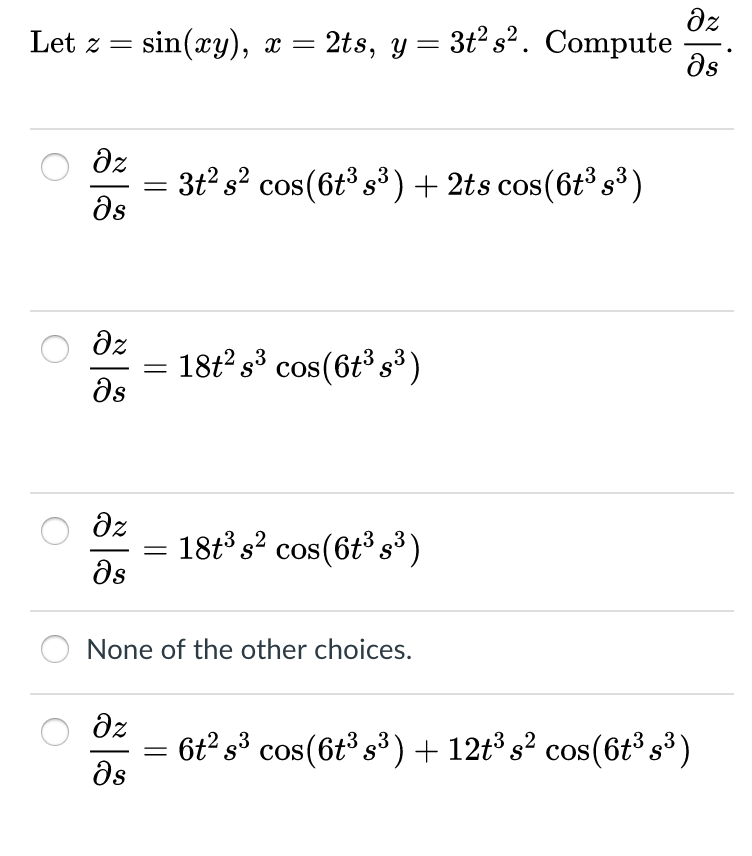Viewport: 752px width, 856px height.
Task: Click the ∂z/∂s fraction of the first answer
Action: pos(110,186)
